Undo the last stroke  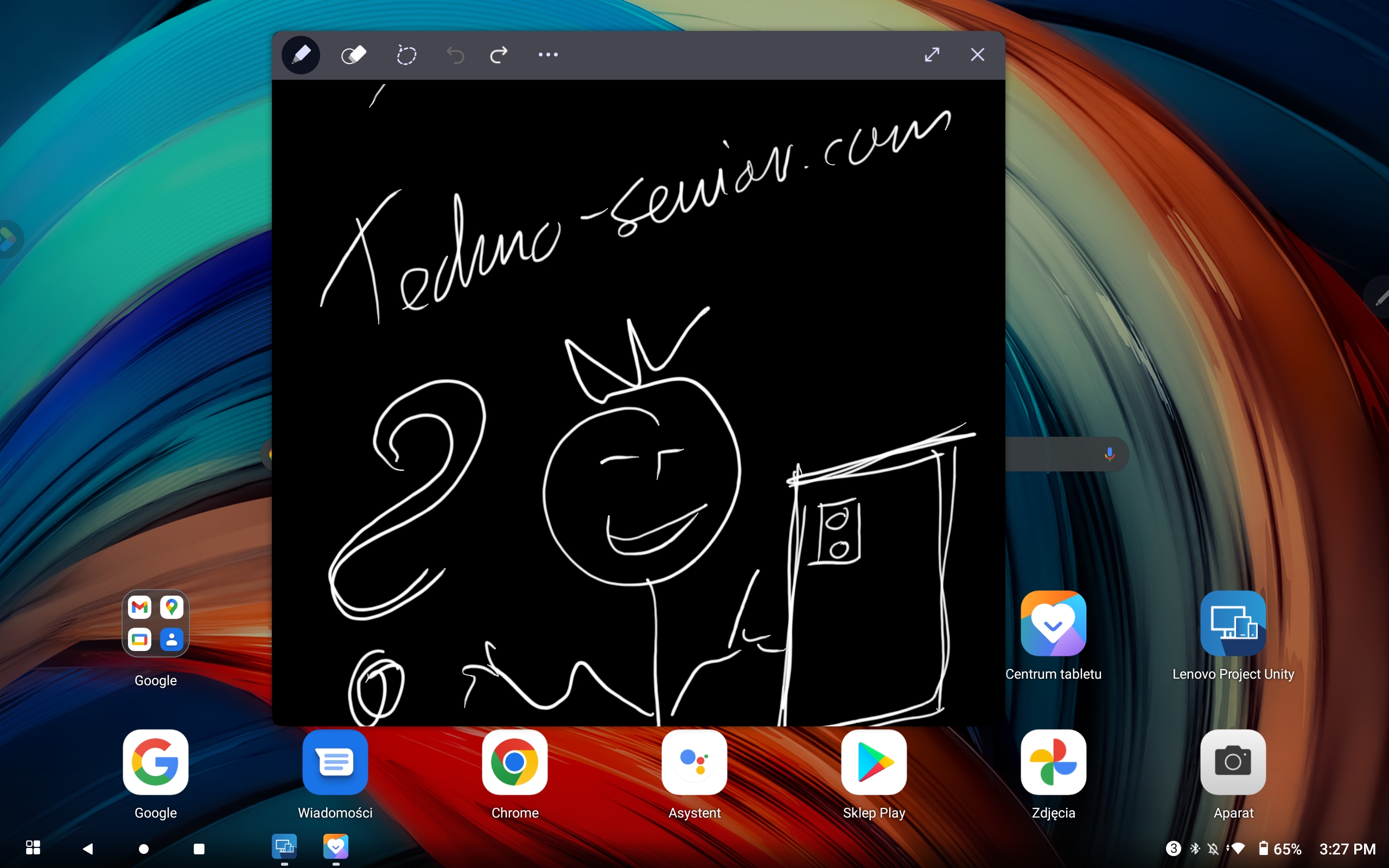pyautogui.click(x=455, y=55)
